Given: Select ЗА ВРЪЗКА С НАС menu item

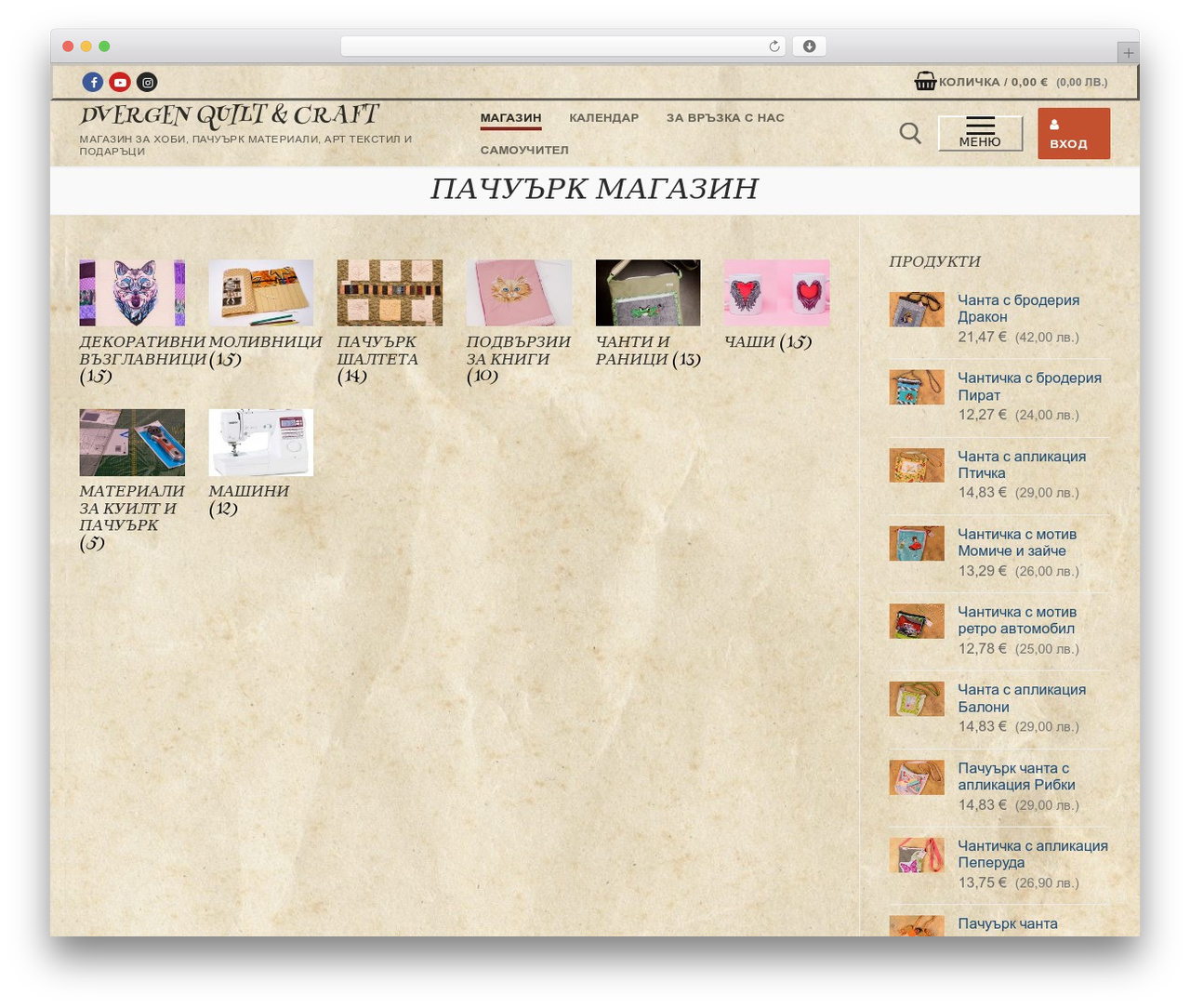Looking at the screenshot, I should click(725, 118).
